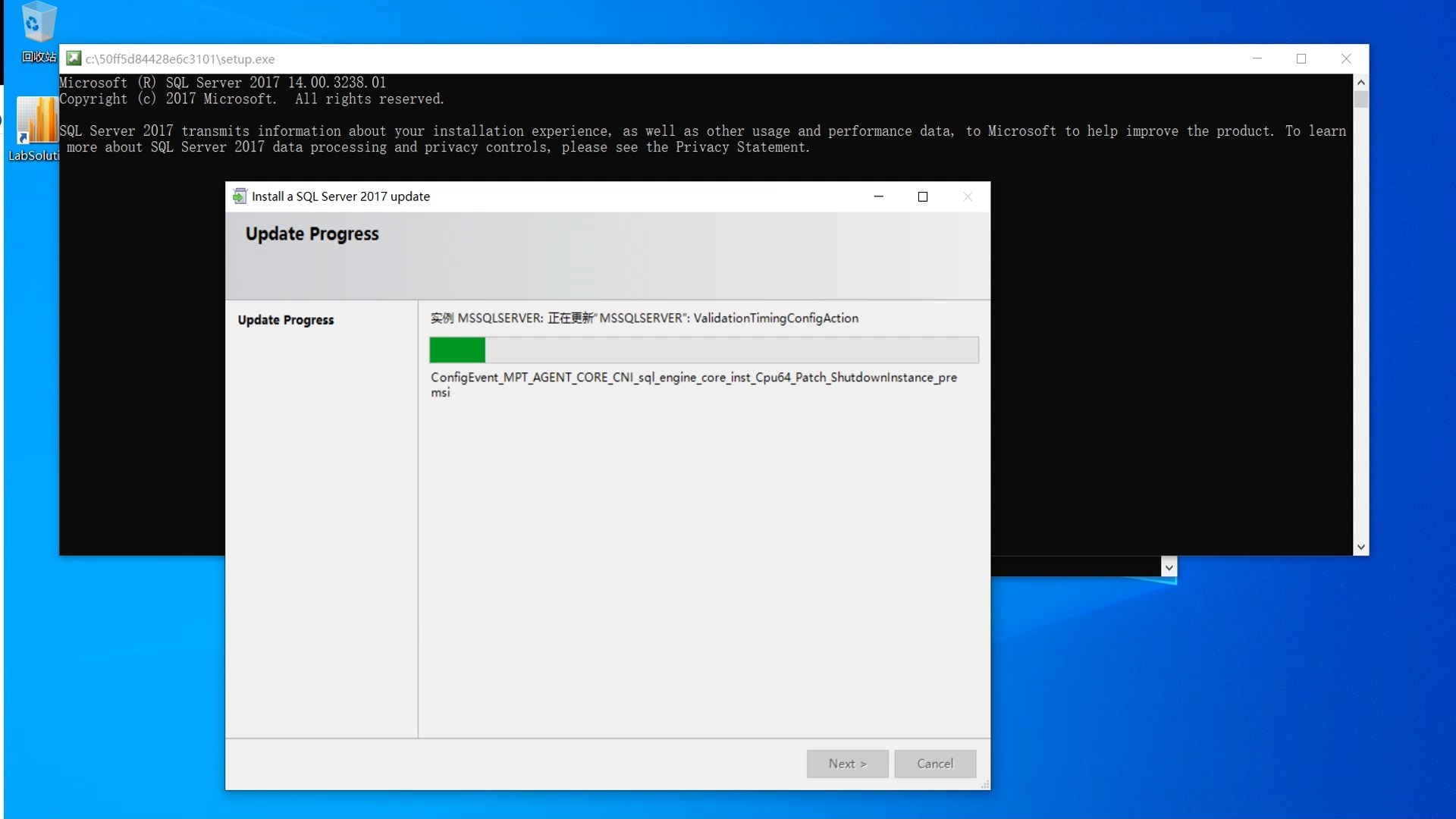The image size is (1456, 819).
Task: Click the setup.exe console window icon
Action: [74, 58]
